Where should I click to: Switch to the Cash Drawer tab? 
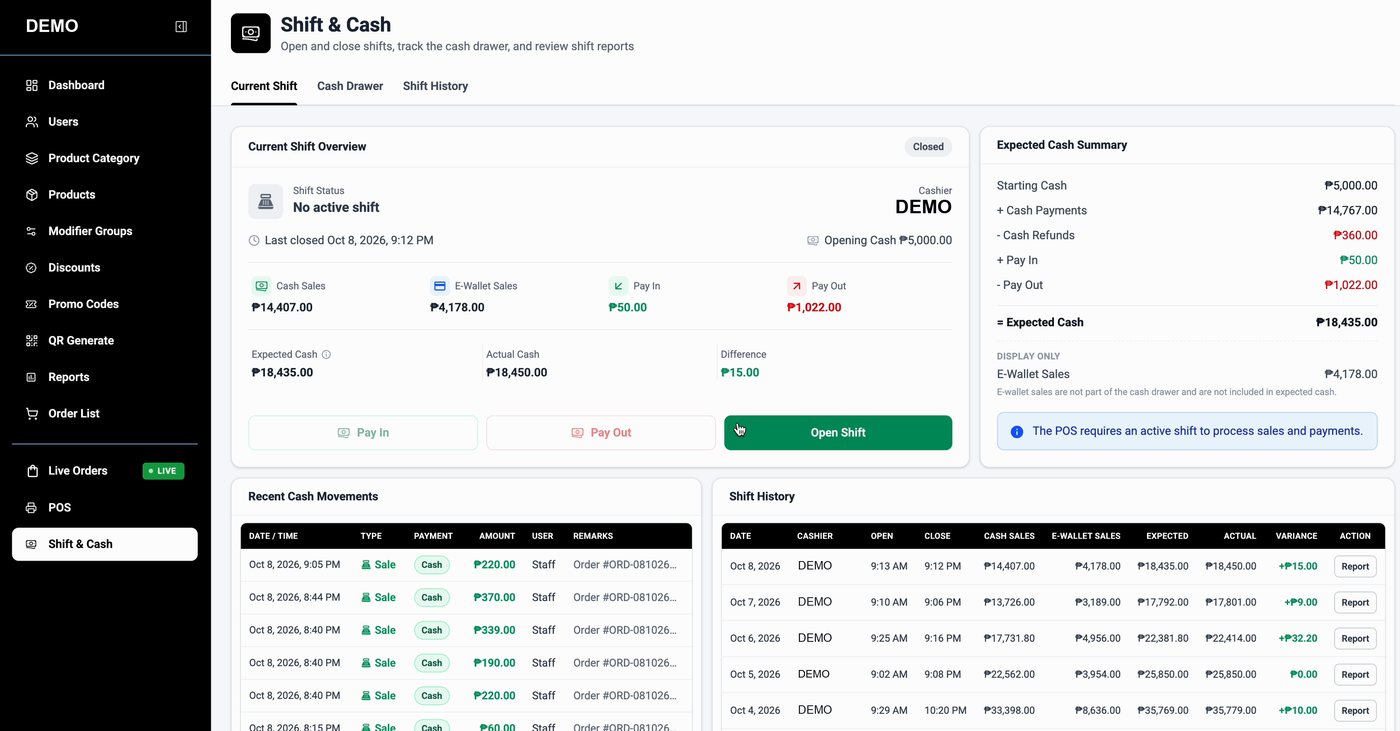pyautogui.click(x=350, y=86)
